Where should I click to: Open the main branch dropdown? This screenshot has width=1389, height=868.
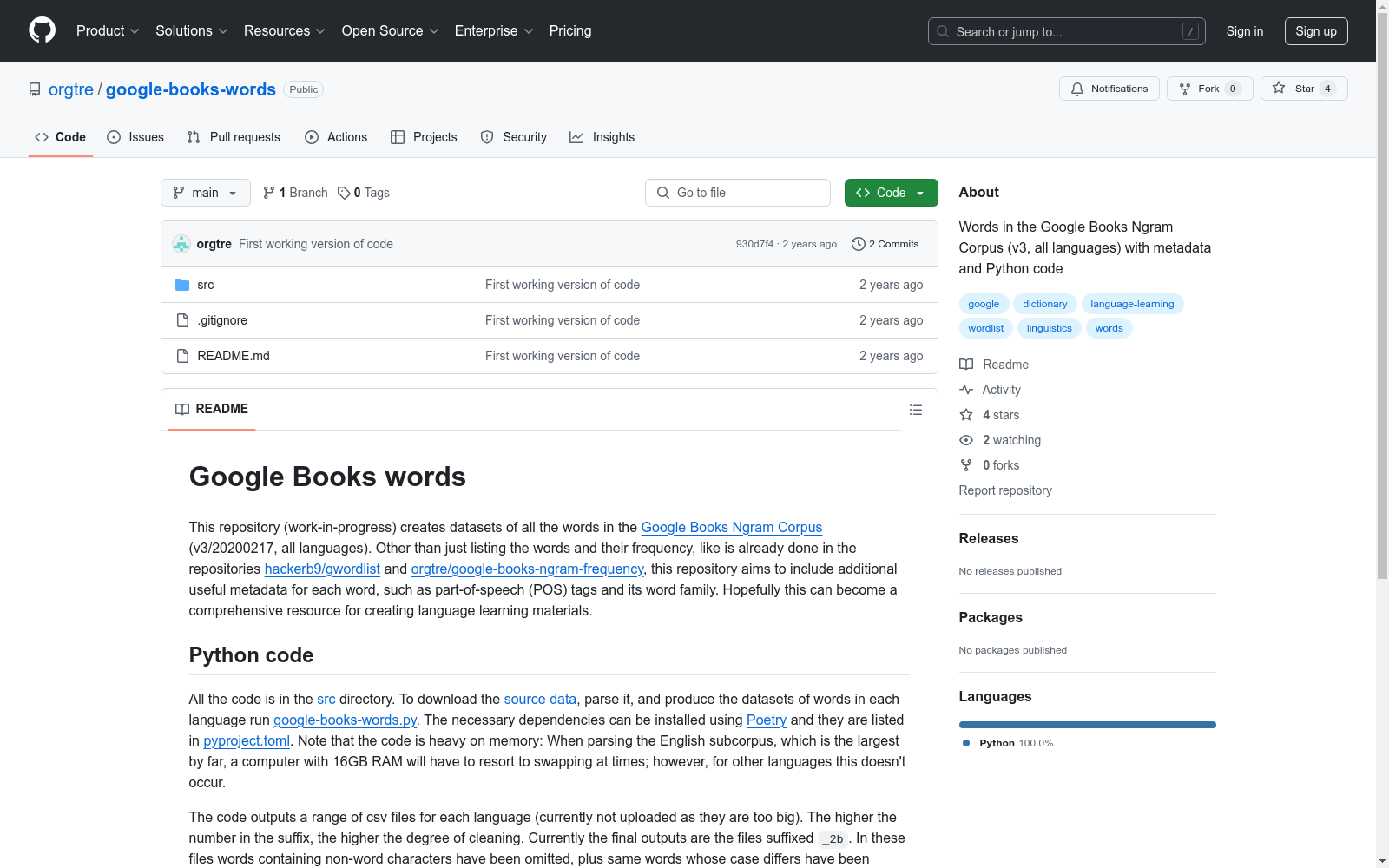click(206, 193)
